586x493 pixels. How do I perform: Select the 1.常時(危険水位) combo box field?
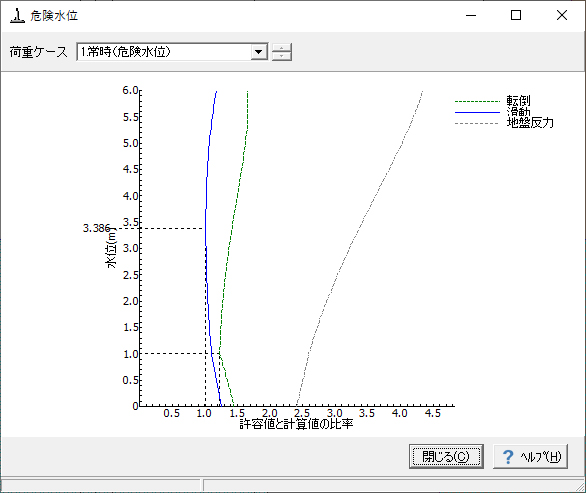172,52
